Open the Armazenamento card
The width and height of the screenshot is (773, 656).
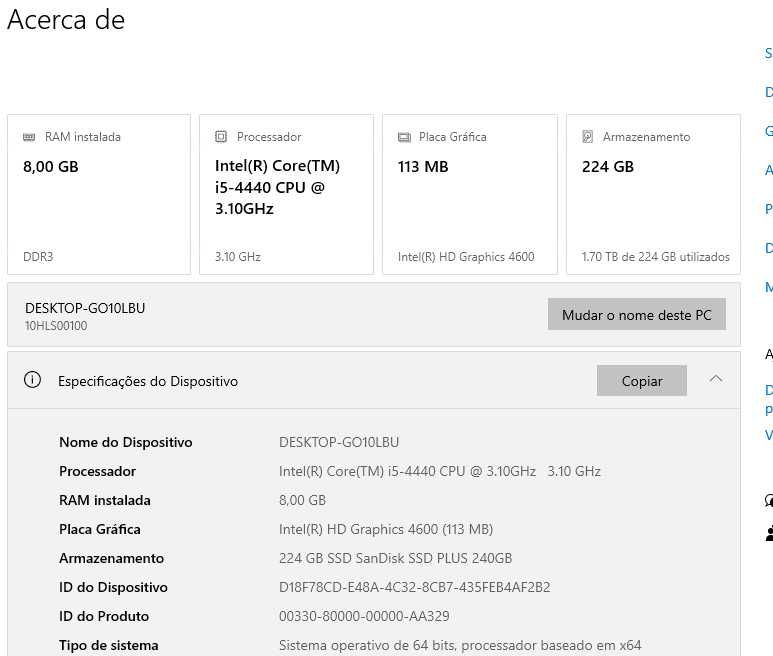tap(653, 194)
